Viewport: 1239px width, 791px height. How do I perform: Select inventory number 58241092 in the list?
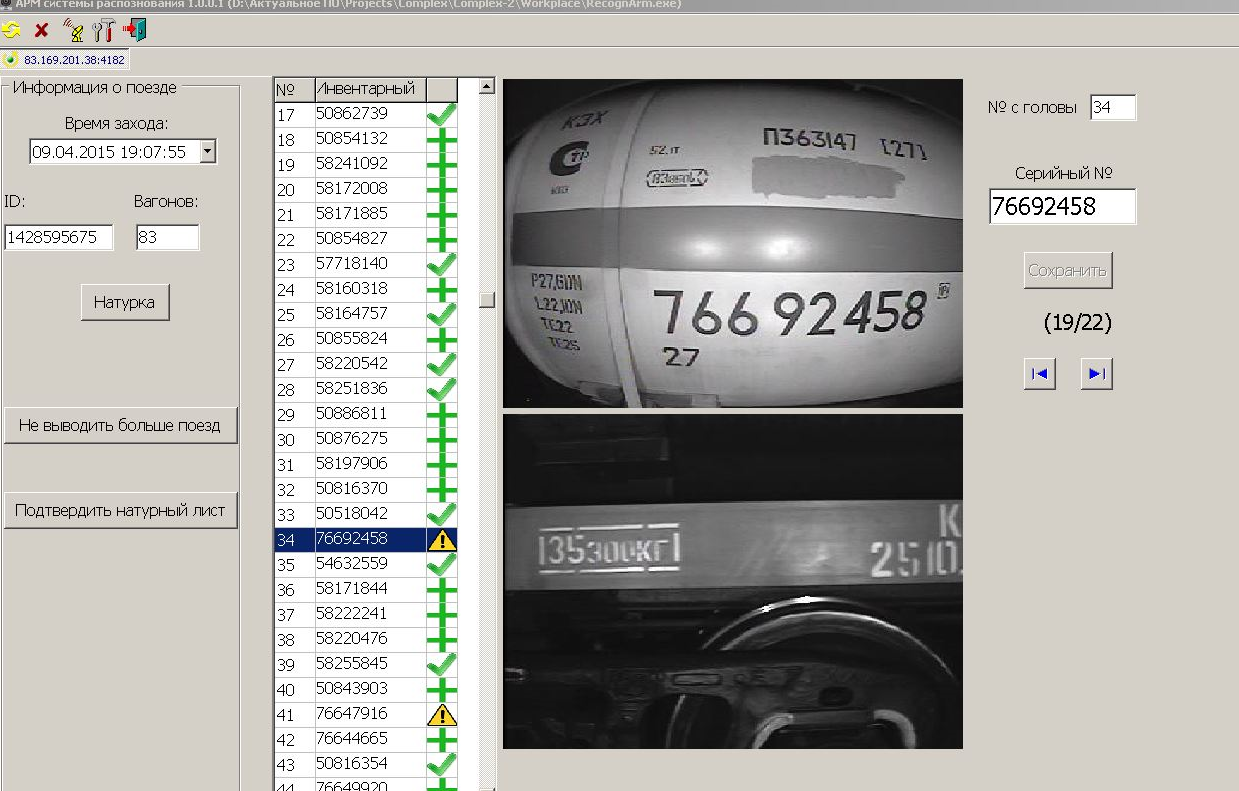352,164
